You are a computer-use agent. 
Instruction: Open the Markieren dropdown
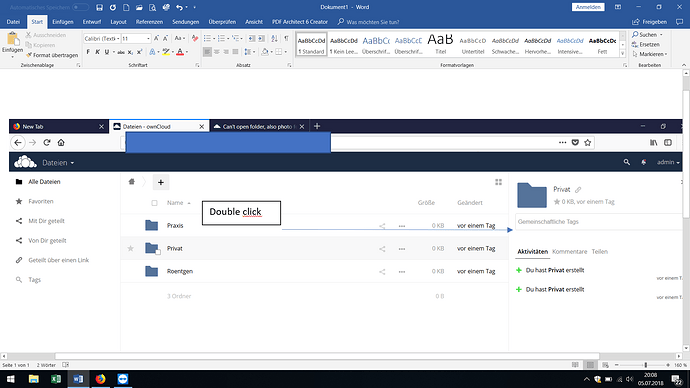(650, 54)
